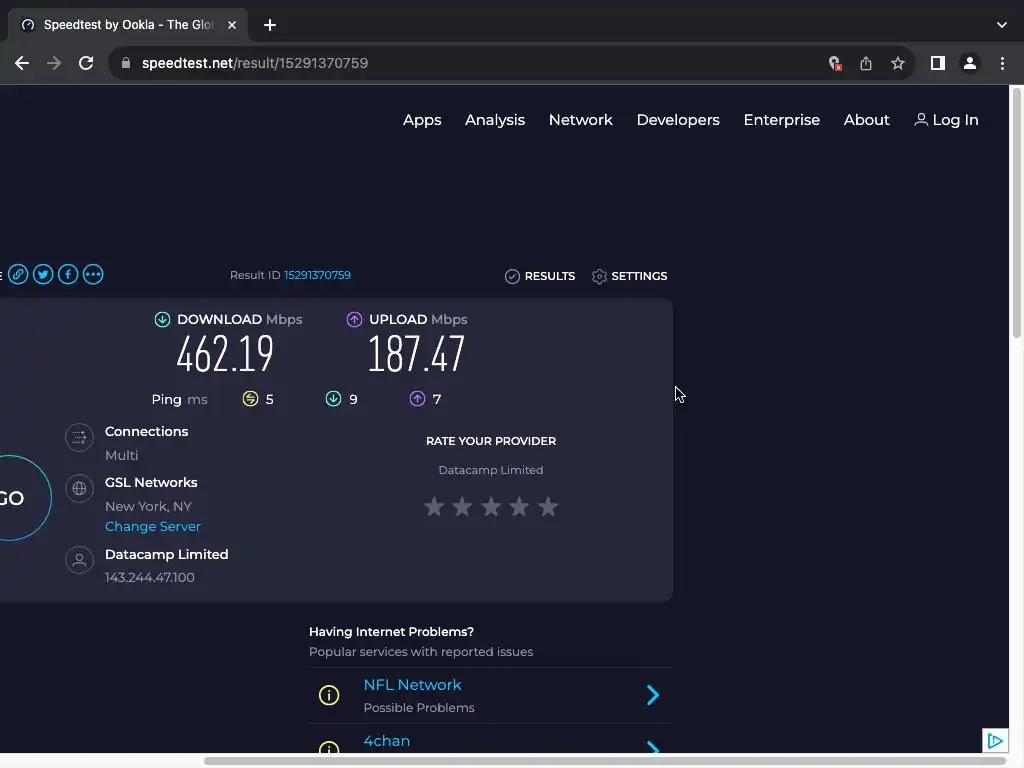Click the NFL Network info icon
This screenshot has height=768, width=1024.
point(329,695)
